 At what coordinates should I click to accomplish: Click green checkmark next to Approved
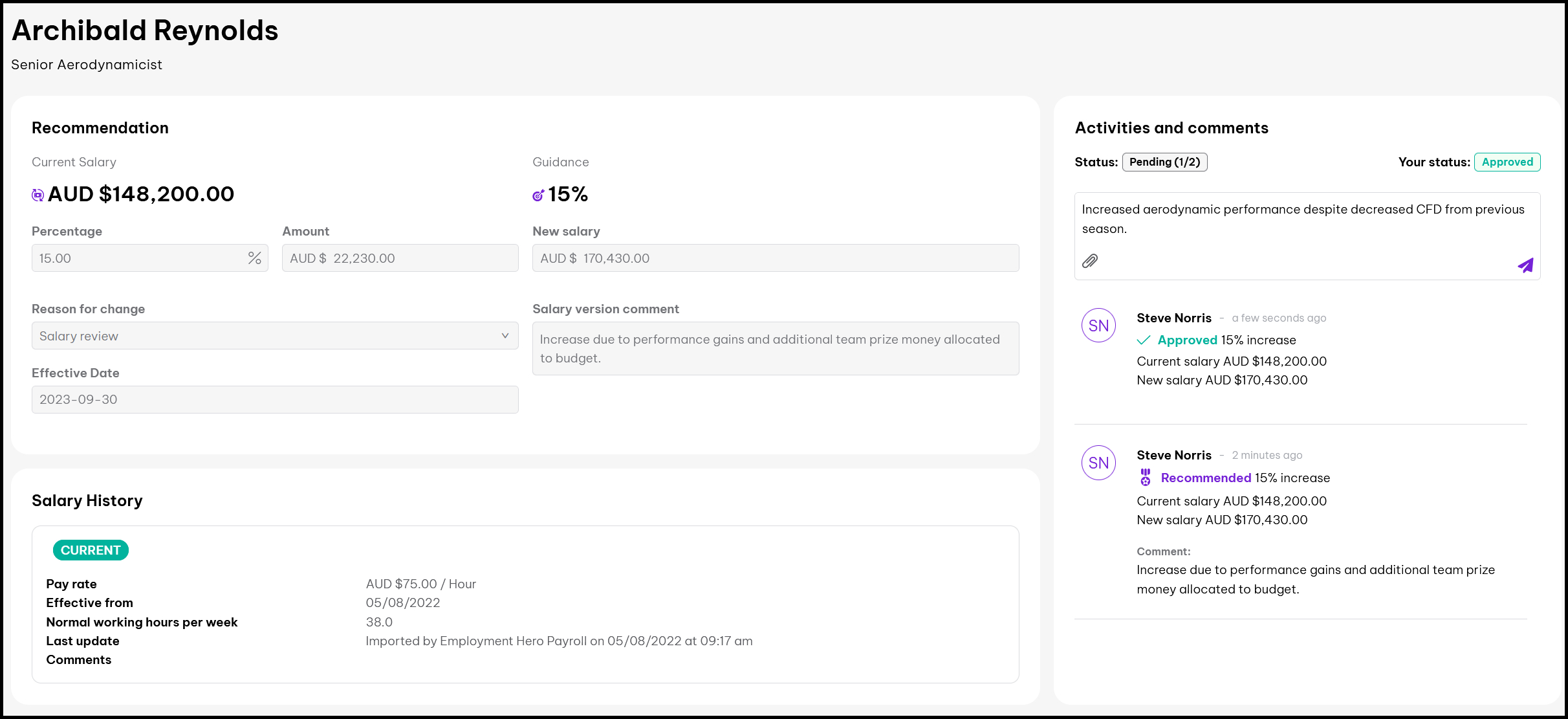click(x=1144, y=340)
